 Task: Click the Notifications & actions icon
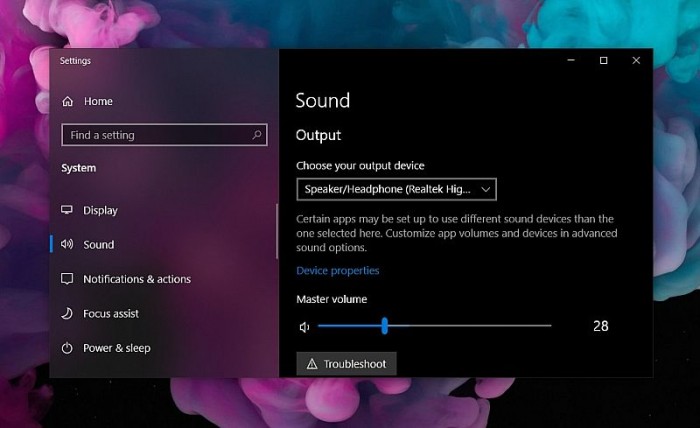pos(68,279)
